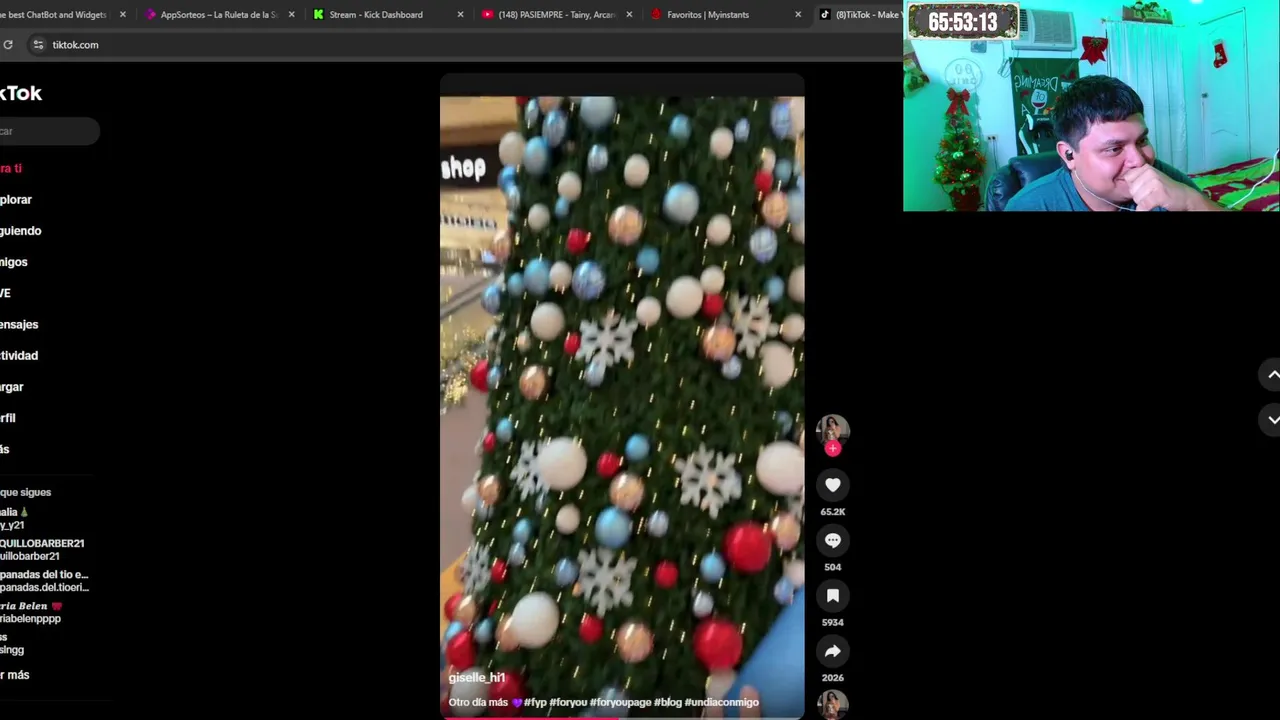Like the video with the heart icon
Image resolution: width=1280 pixels, height=720 pixels.
[833, 485]
